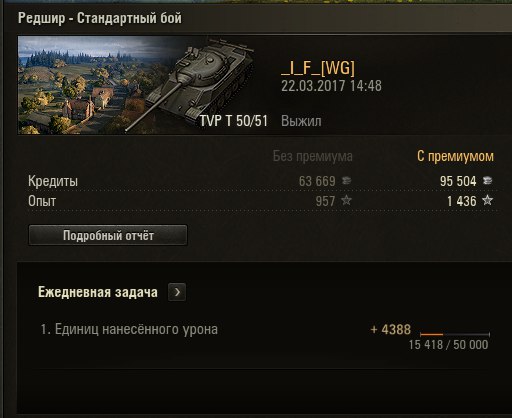
Task: Click the Кредиты row label
Action: click(53, 181)
